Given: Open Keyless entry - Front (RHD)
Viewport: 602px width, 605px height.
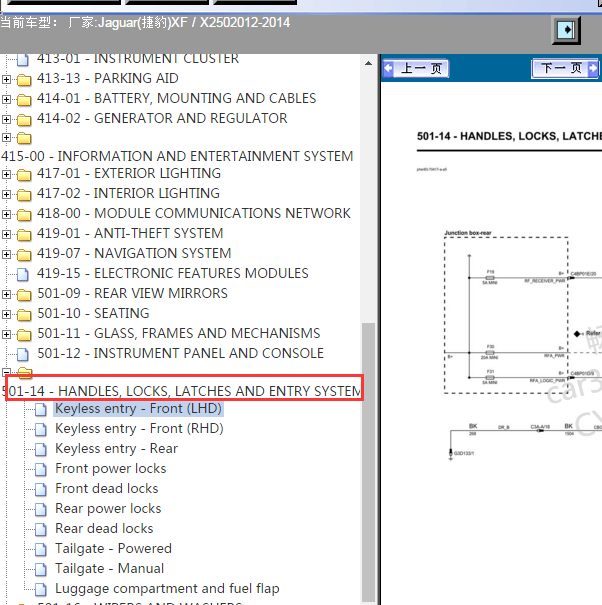Looking at the screenshot, I should [139, 429].
